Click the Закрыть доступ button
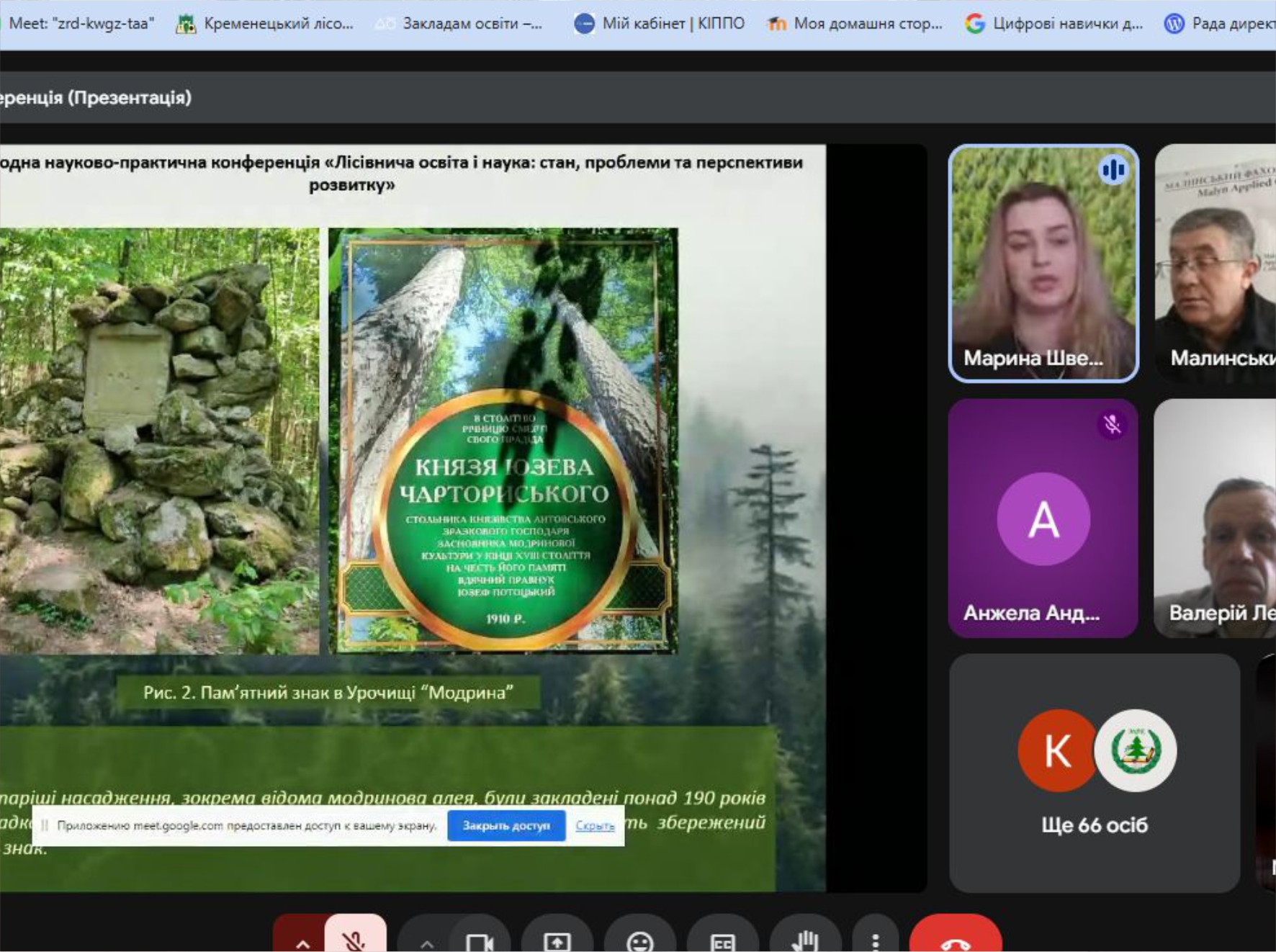Screen dimensions: 1276x952 tap(506, 825)
